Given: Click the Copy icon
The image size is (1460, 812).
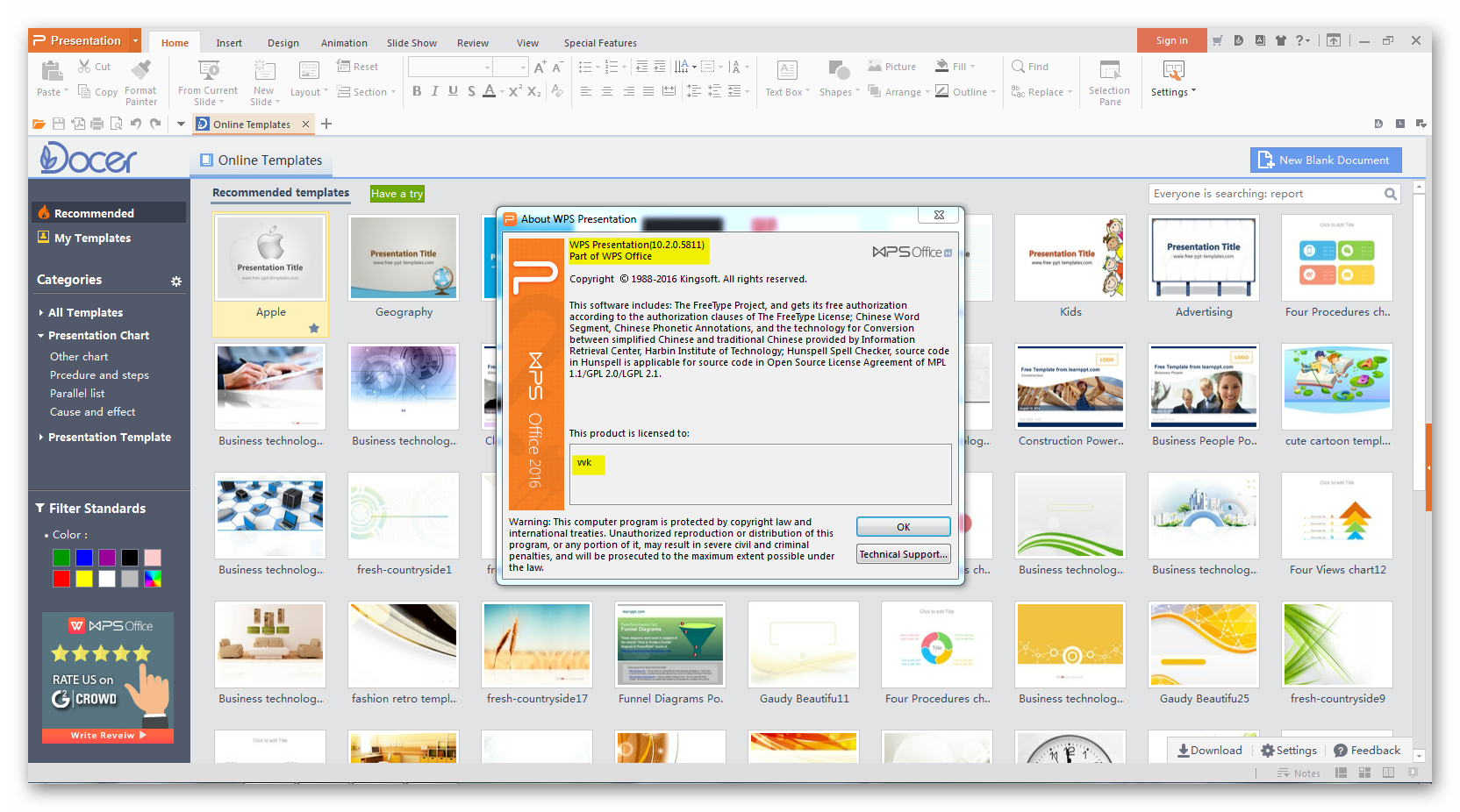Looking at the screenshot, I should [x=84, y=91].
